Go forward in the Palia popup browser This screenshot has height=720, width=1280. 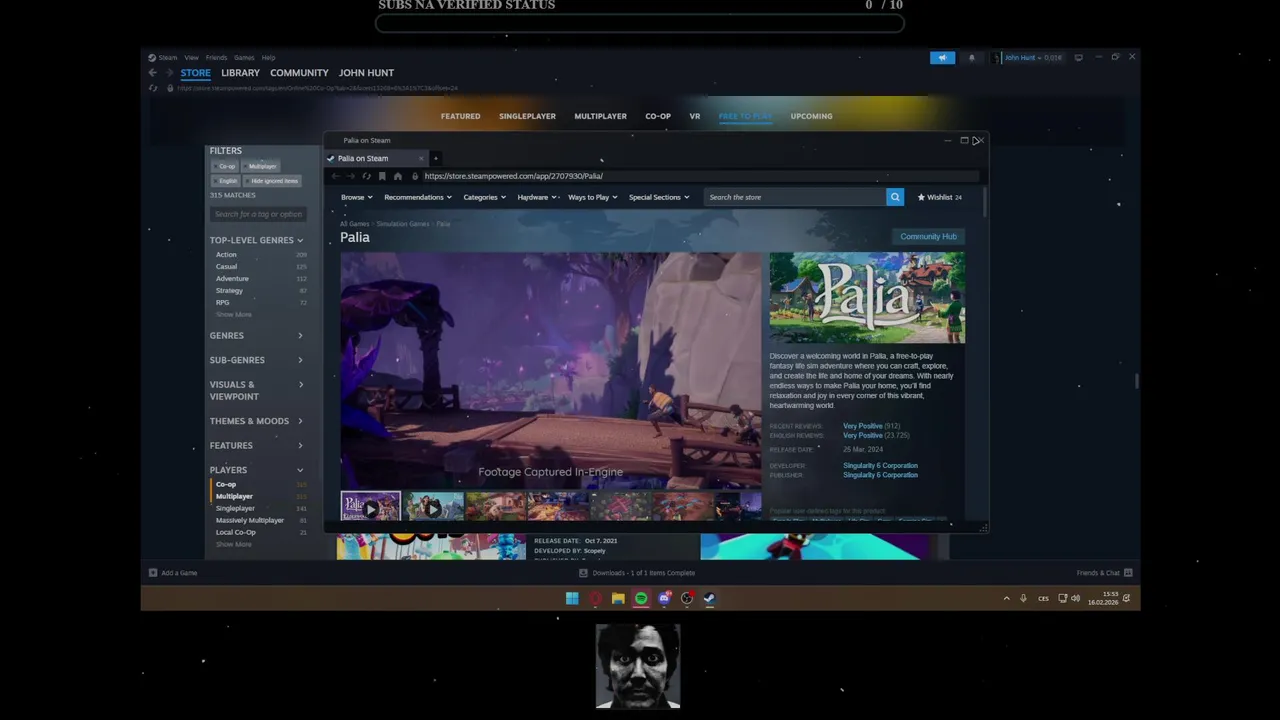coord(350,176)
